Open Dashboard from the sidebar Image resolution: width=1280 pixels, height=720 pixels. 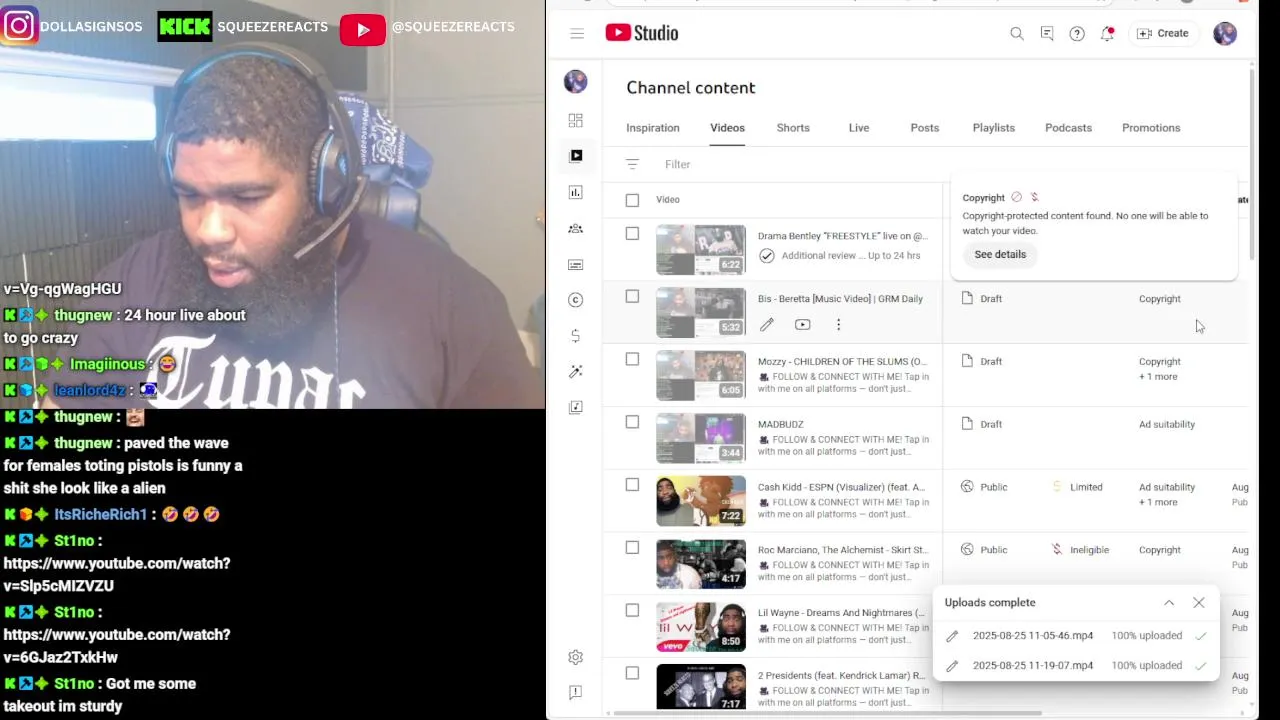[x=576, y=121]
